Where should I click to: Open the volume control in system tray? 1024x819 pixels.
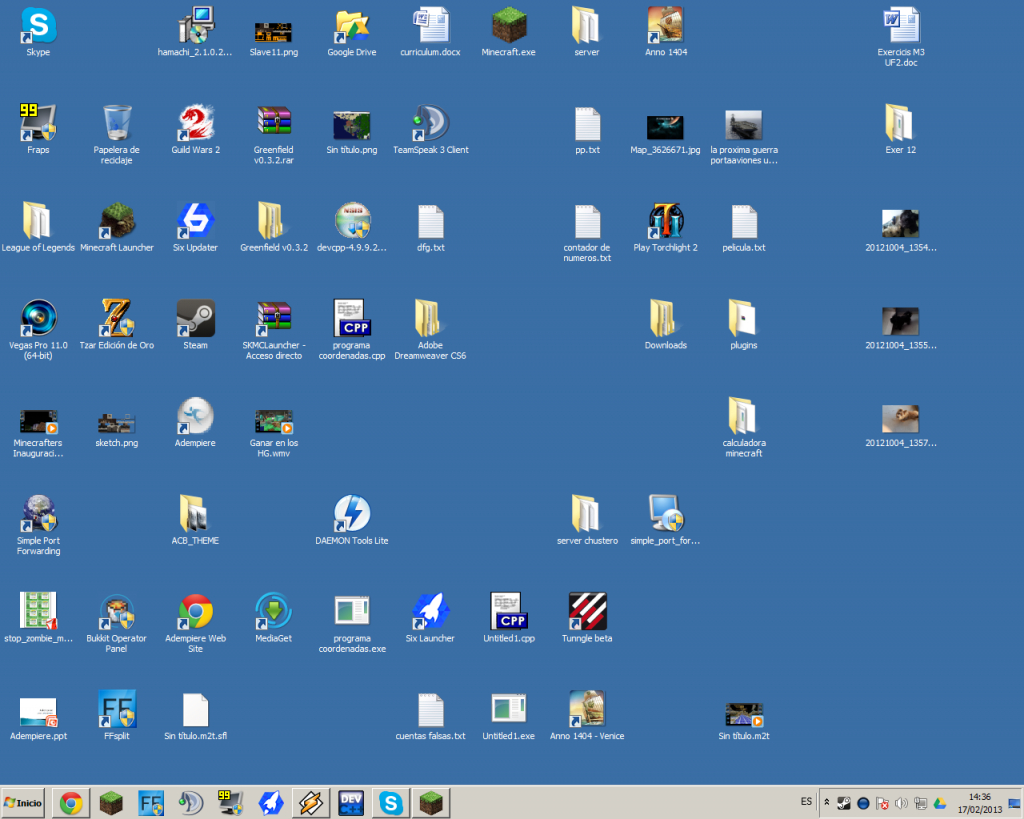pos(901,803)
